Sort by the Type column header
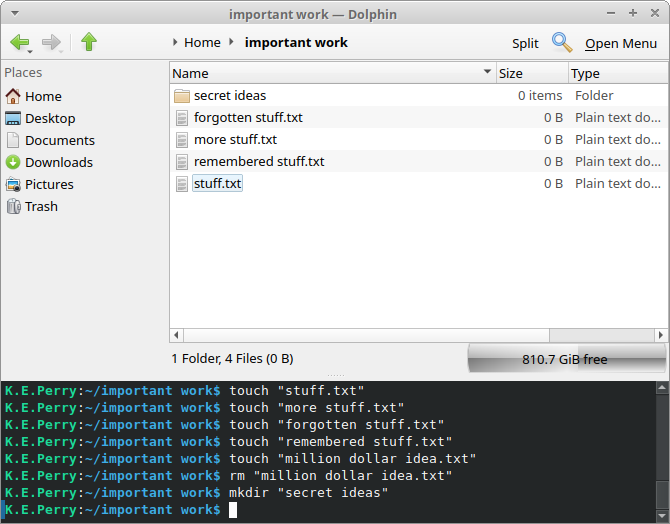The image size is (670, 524). pos(618,73)
